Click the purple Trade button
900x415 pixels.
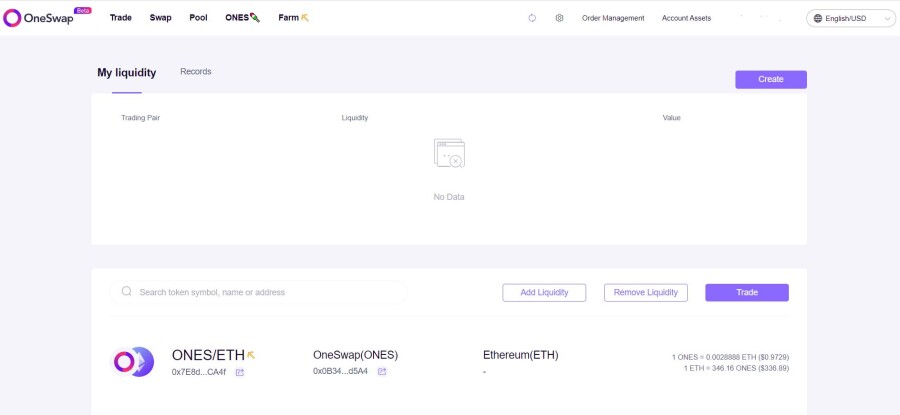[747, 292]
